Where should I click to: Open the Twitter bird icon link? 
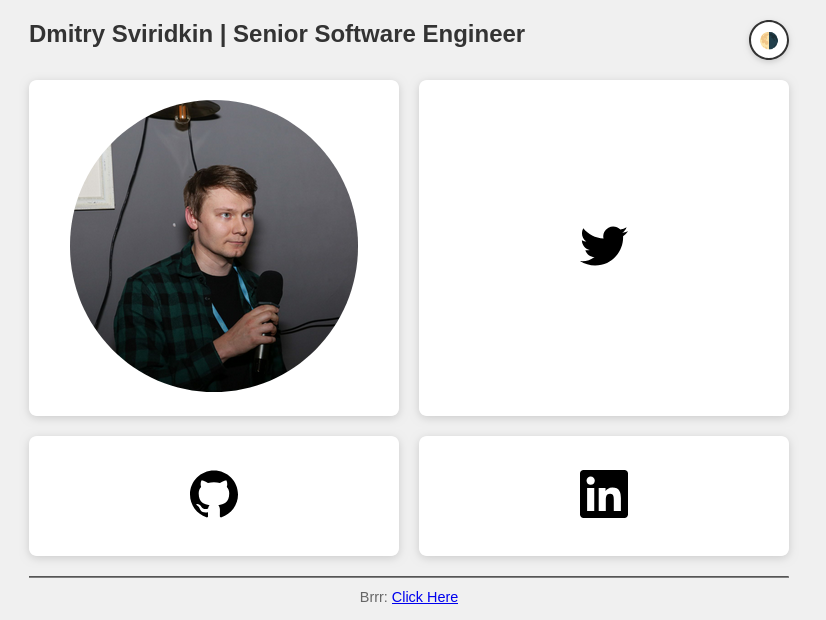pyautogui.click(x=603, y=246)
